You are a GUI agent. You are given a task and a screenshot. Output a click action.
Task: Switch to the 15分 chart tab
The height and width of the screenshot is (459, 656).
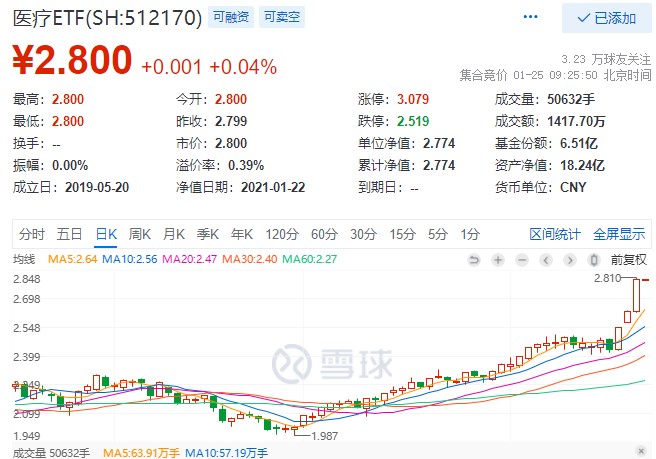tap(402, 234)
